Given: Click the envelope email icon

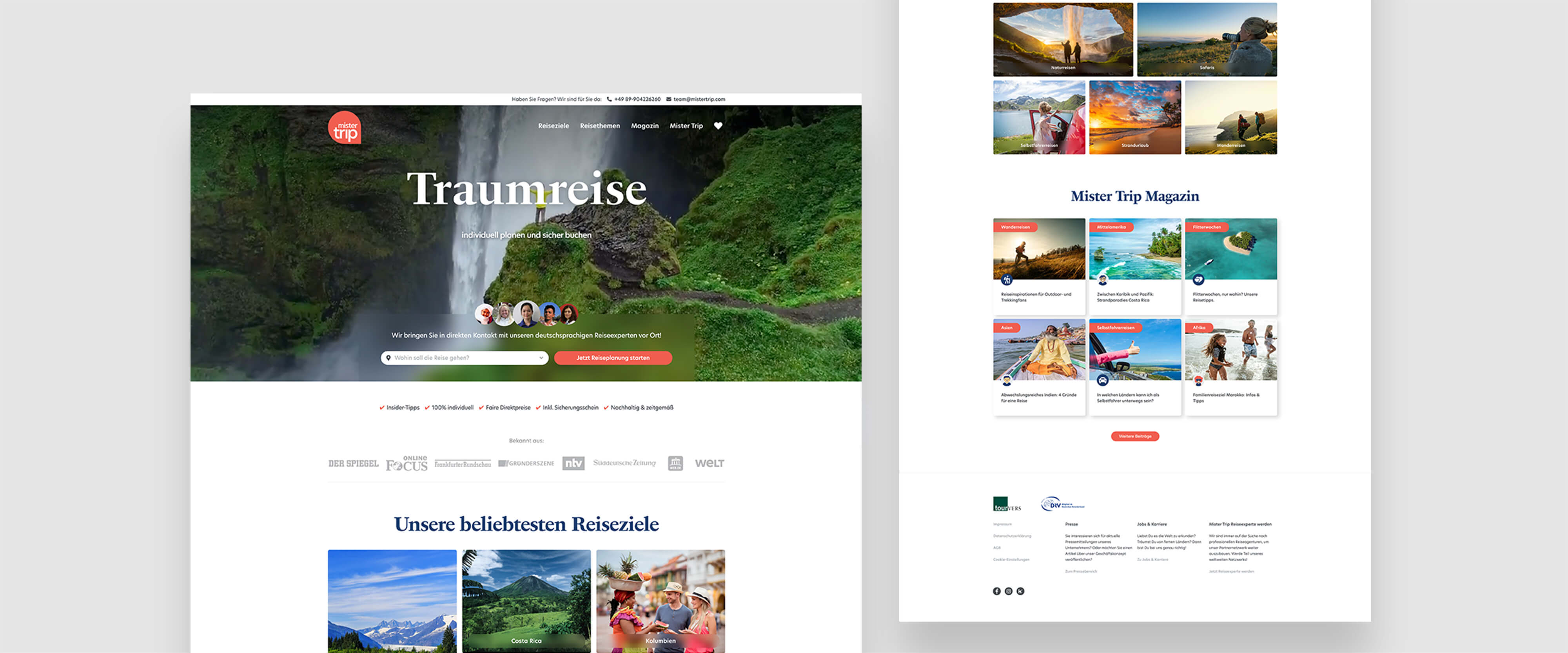Looking at the screenshot, I should point(668,99).
